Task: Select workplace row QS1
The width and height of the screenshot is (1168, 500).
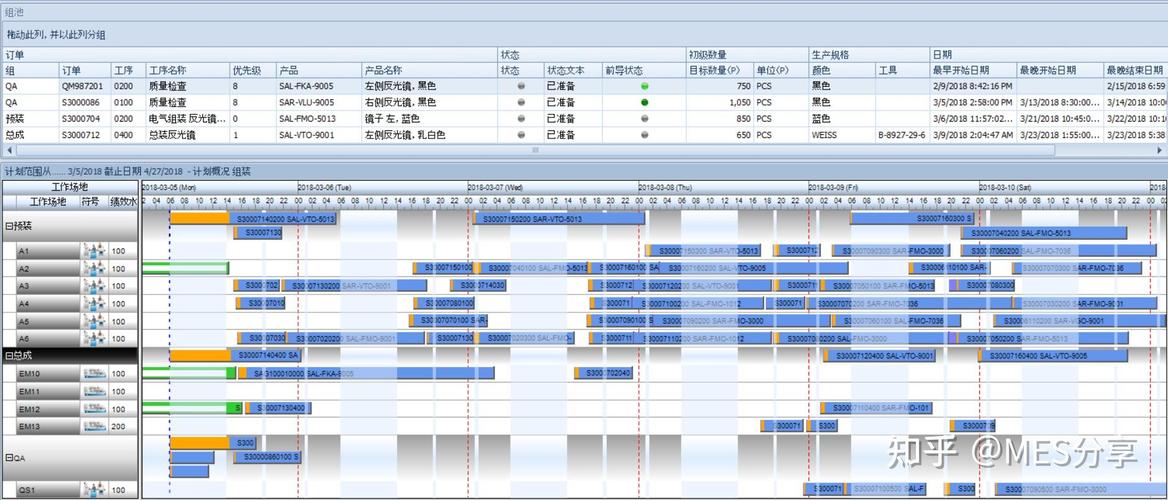Action: (x=70, y=491)
